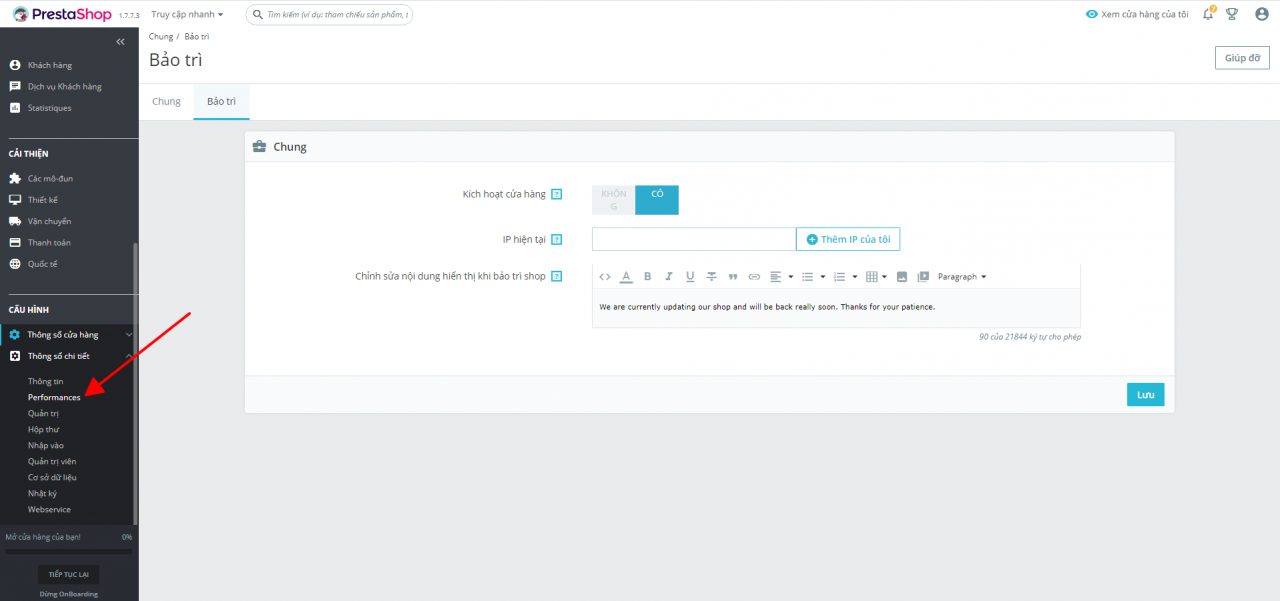Set shop activation to KHÔNG
This screenshot has height=601, width=1280.
[x=614, y=200]
